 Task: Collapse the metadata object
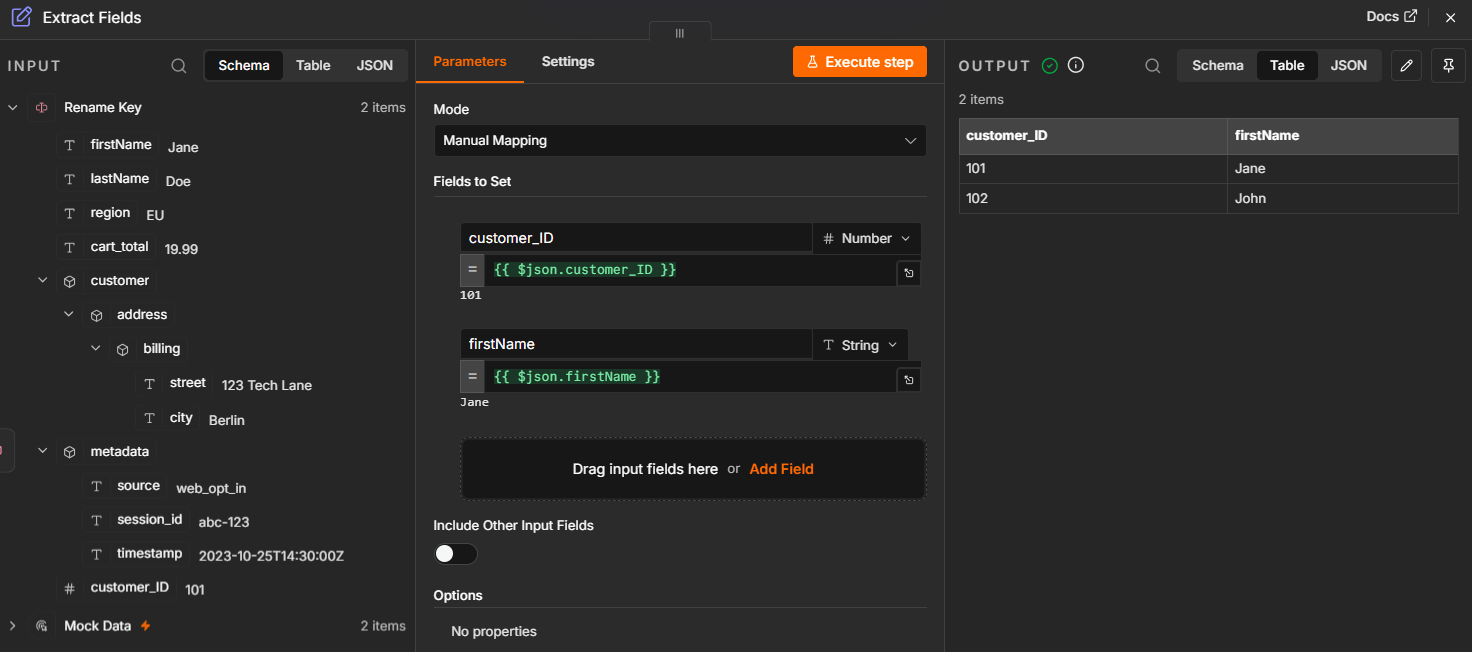coord(43,451)
